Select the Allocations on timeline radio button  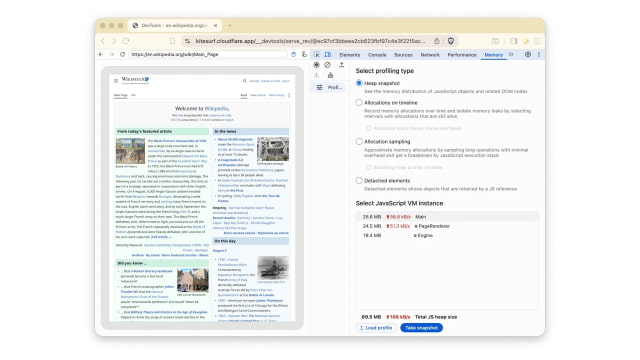point(359,102)
